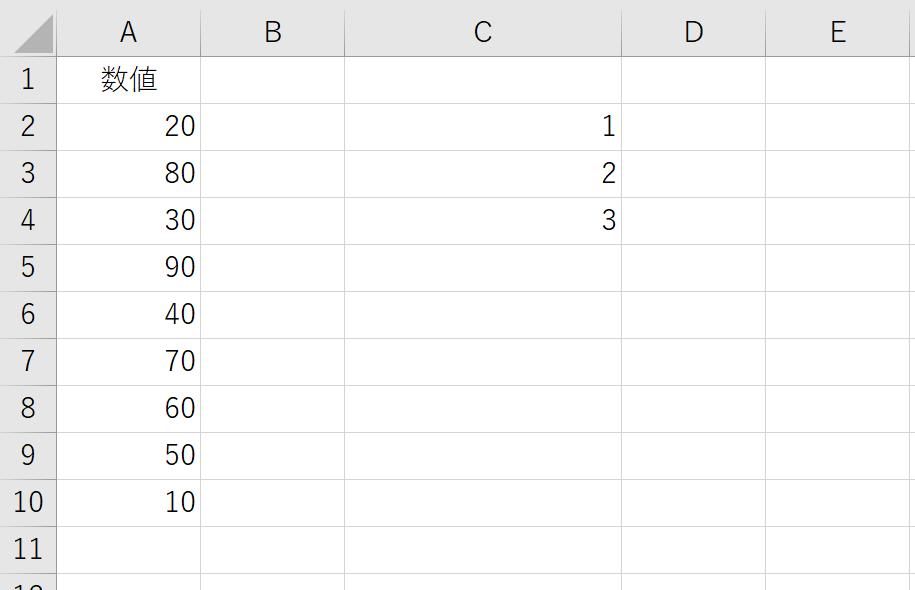915x590 pixels.
Task: Select row 1 header
Action: [28, 80]
